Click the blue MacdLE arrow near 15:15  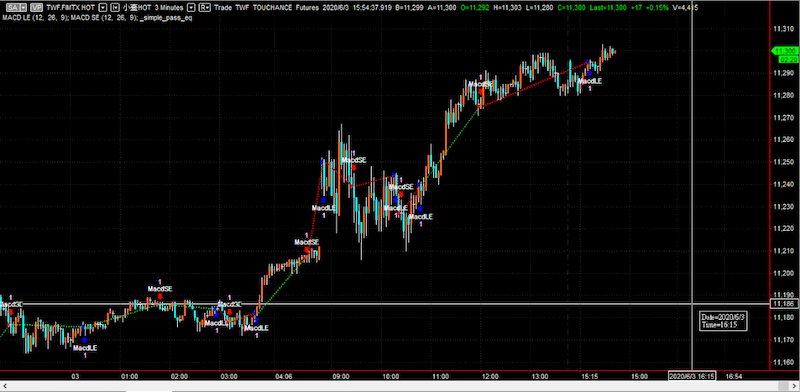click(589, 73)
